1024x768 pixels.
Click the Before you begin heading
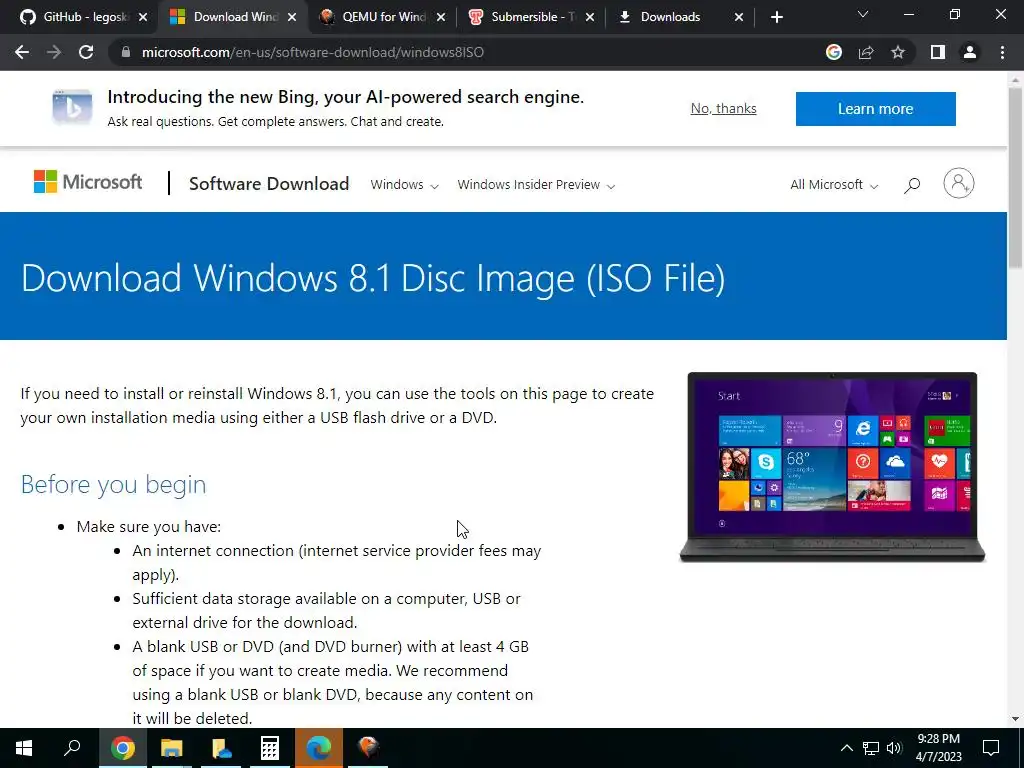[114, 485]
